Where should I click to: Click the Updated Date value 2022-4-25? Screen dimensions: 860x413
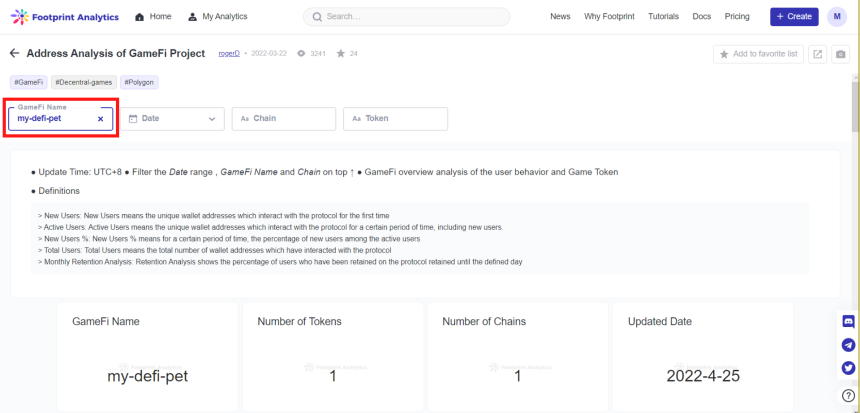pos(703,376)
